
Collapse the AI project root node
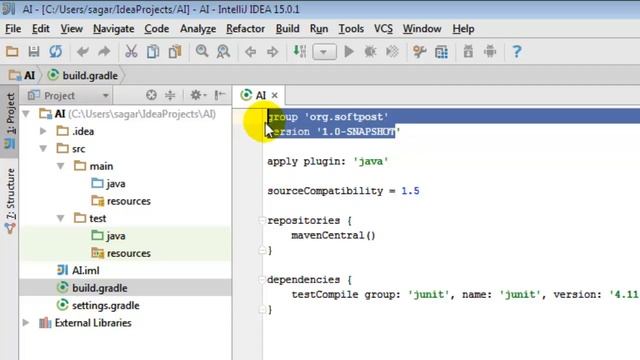coord(26,113)
